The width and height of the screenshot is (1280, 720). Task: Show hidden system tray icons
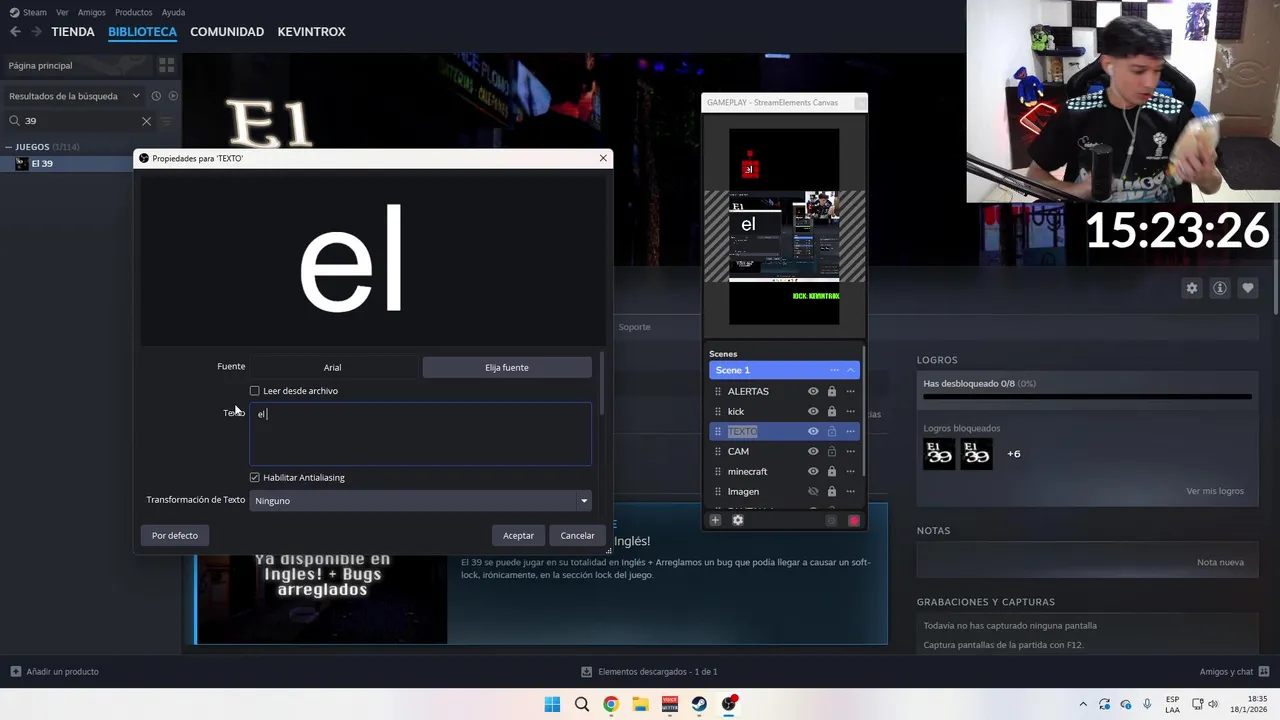pyautogui.click(x=1082, y=704)
